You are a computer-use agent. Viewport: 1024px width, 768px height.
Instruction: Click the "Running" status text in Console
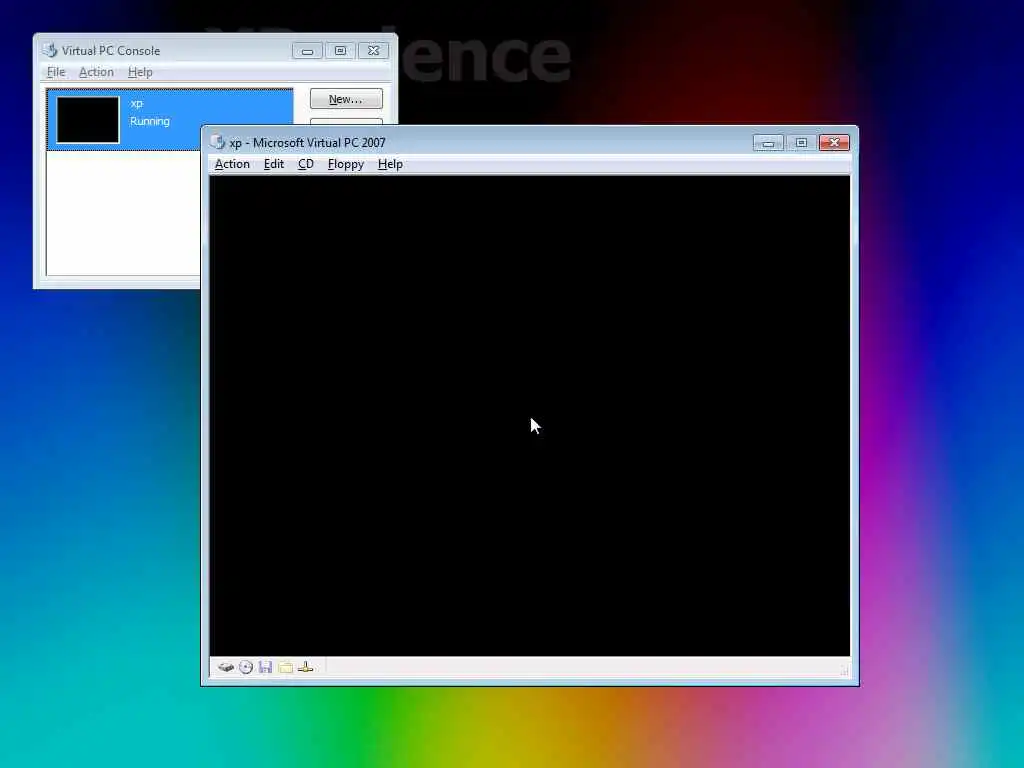point(150,121)
